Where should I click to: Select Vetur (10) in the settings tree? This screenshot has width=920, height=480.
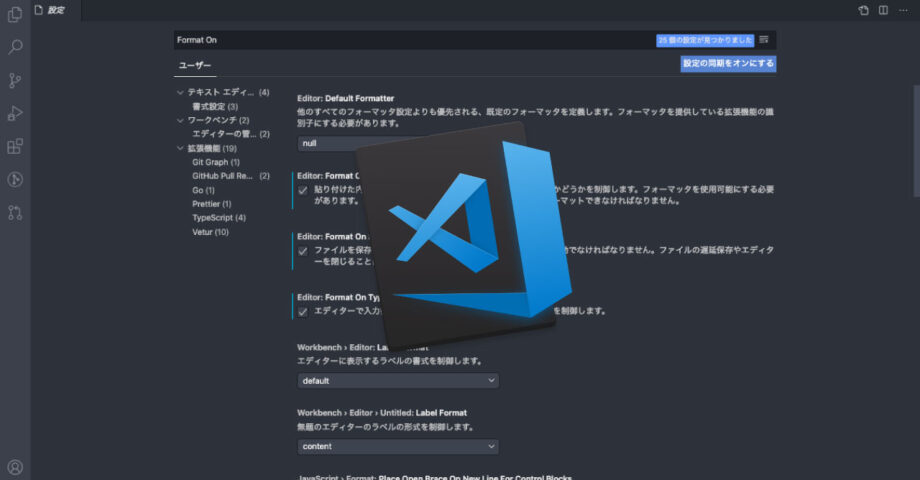(x=210, y=232)
